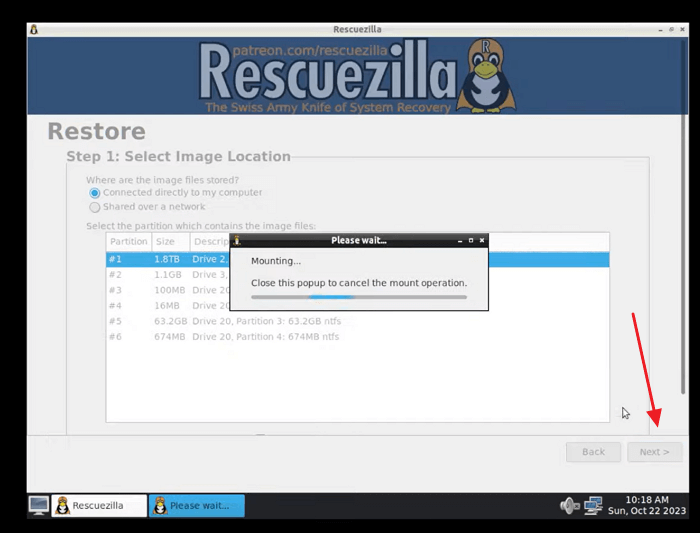This screenshot has width=700, height=533.
Task: Select 'Shared over a network' radio button
Action: (x=94, y=207)
